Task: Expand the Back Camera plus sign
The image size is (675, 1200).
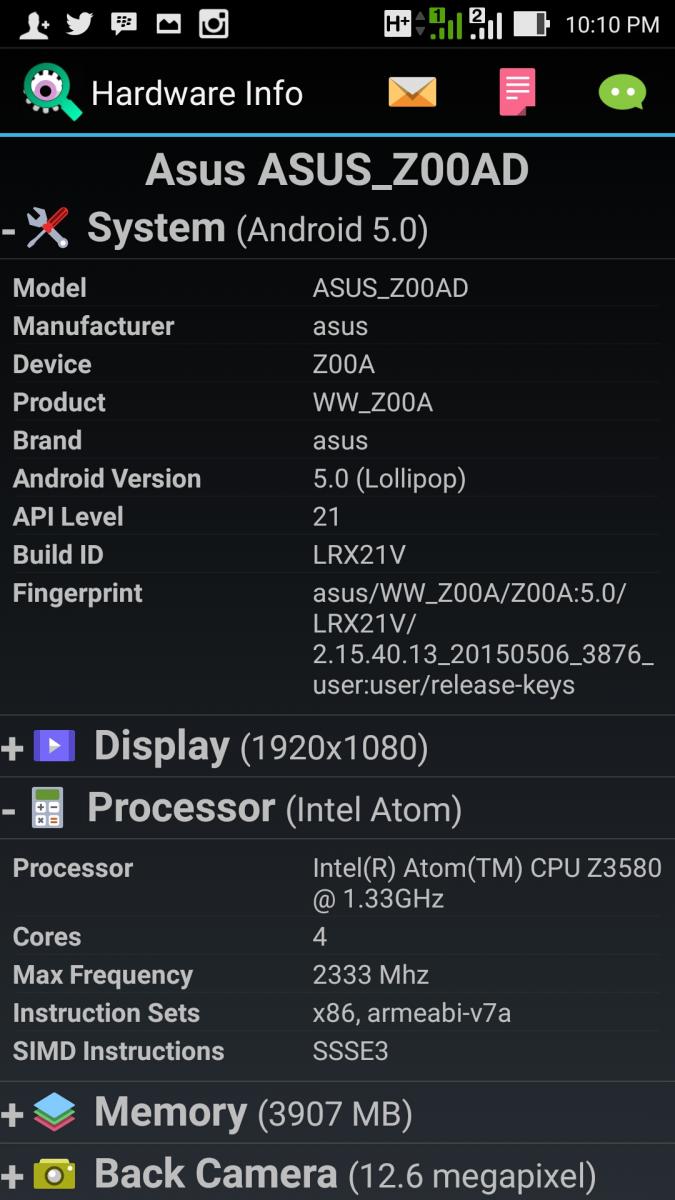Action: pos(12,1176)
